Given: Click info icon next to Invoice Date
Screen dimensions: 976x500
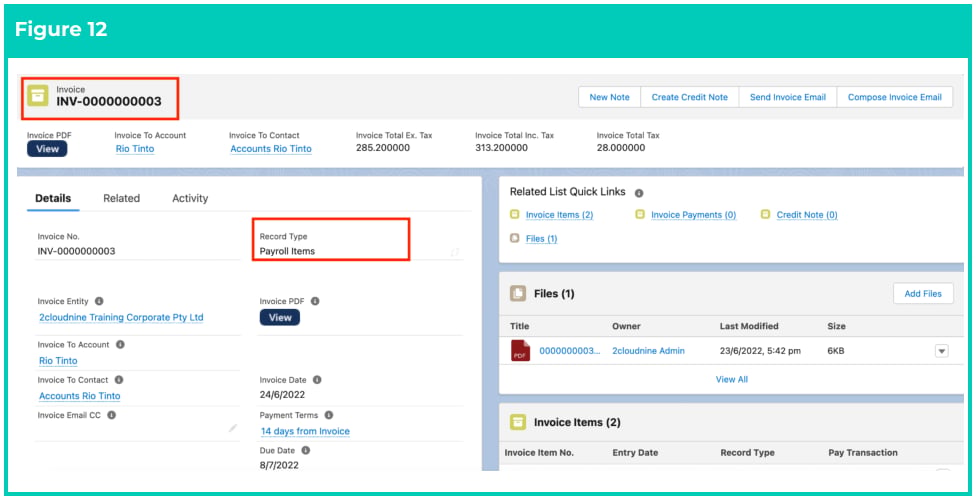Looking at the screenshot, I should [x=317, y=380].
